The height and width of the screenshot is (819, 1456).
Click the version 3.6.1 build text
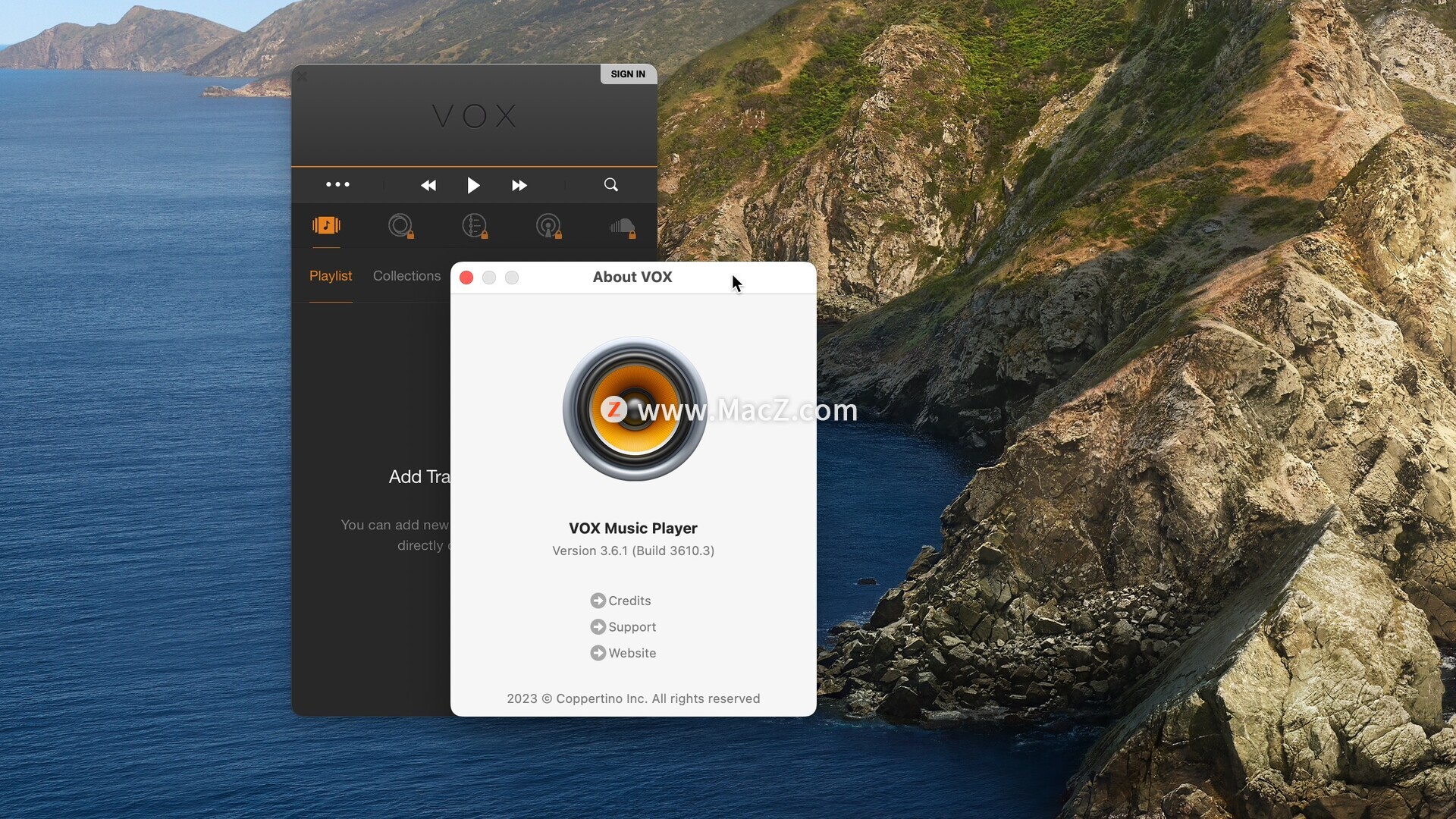pos(633,551)
